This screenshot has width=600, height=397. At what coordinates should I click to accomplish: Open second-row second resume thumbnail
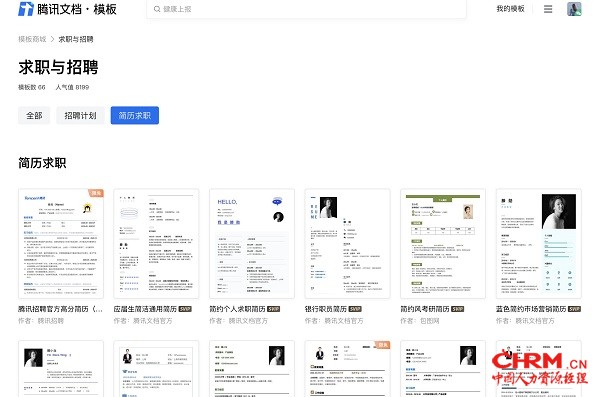click(156, 369)
